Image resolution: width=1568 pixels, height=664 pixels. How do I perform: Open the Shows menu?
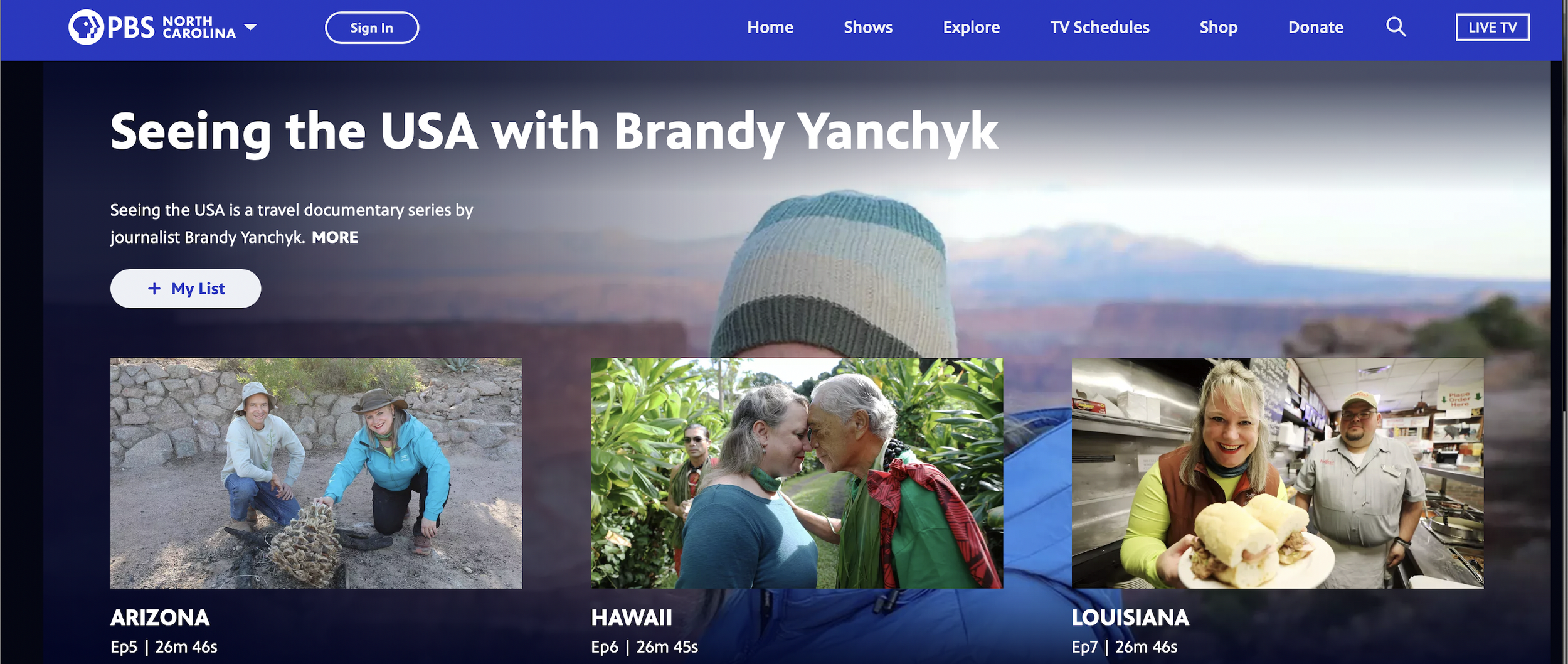(x=868, y=28)
